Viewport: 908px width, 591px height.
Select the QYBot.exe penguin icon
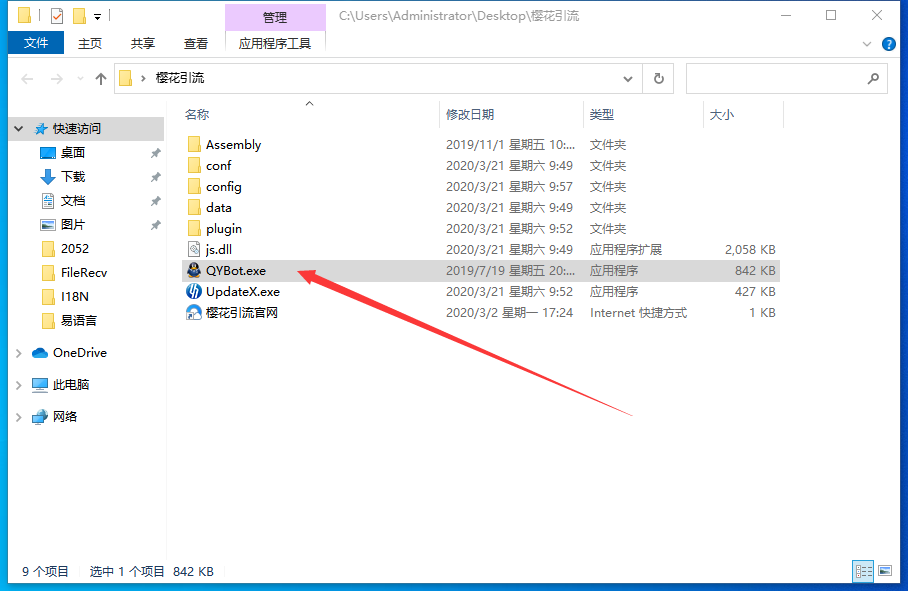[194, 270]
